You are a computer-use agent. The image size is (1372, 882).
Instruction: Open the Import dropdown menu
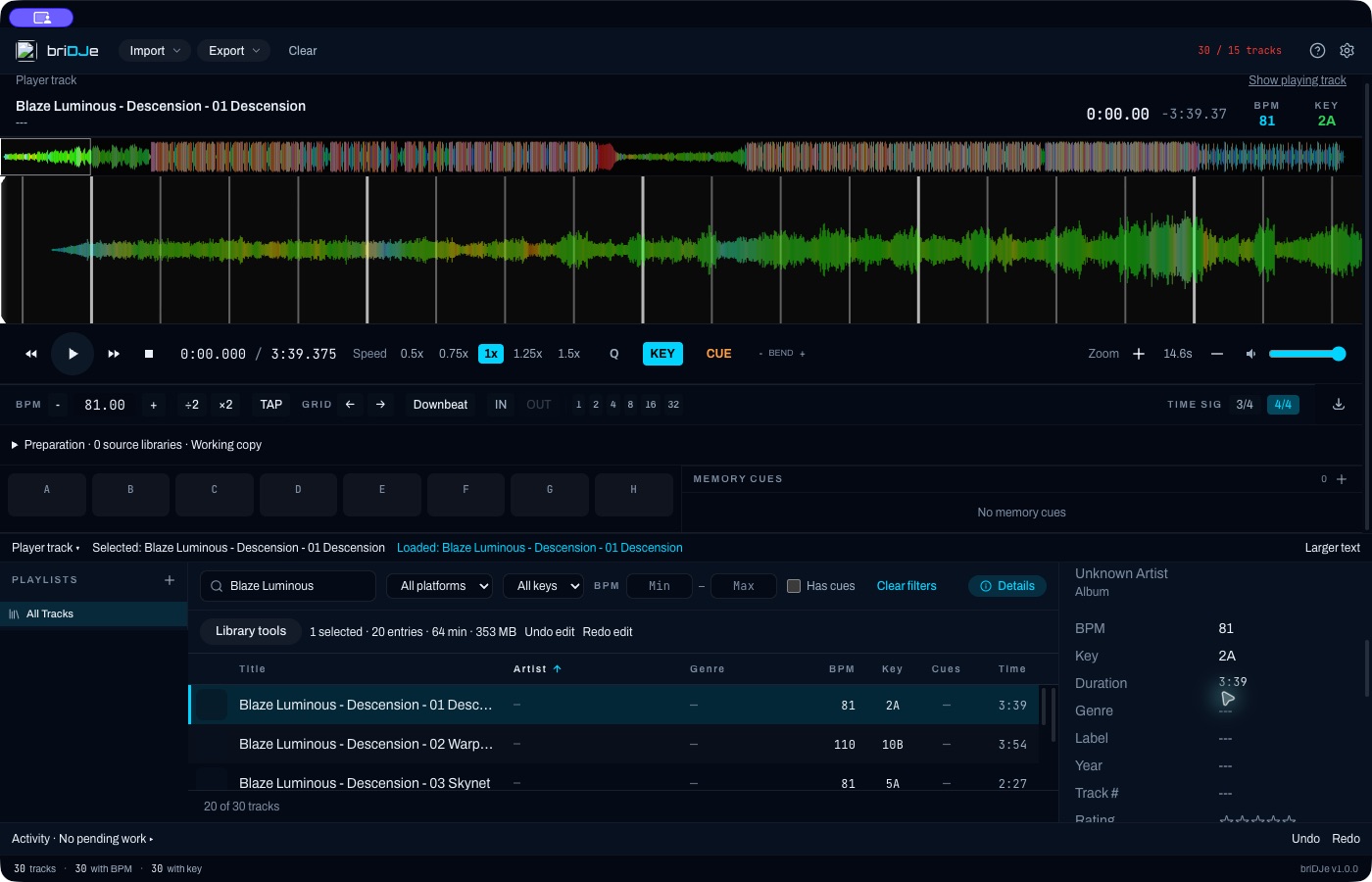tap(155, 51)
